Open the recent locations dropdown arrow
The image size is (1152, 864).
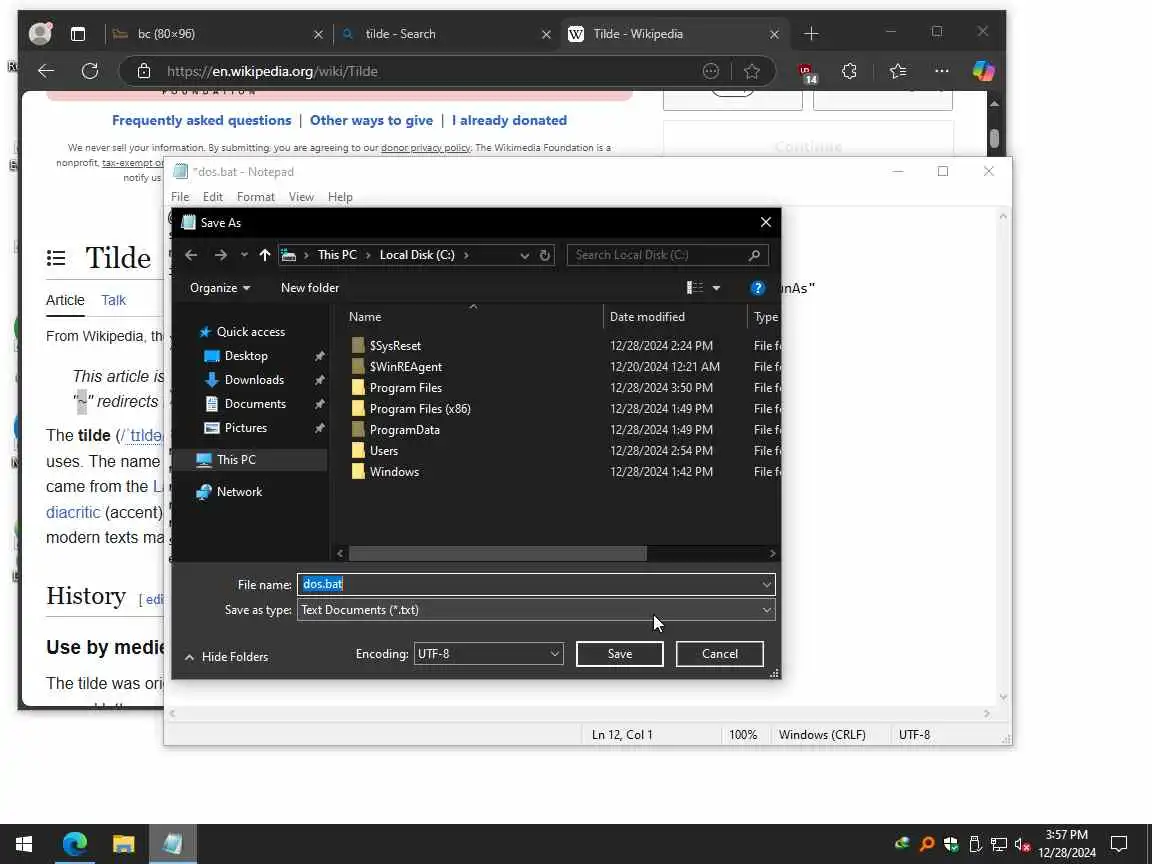tap(244, 255)
